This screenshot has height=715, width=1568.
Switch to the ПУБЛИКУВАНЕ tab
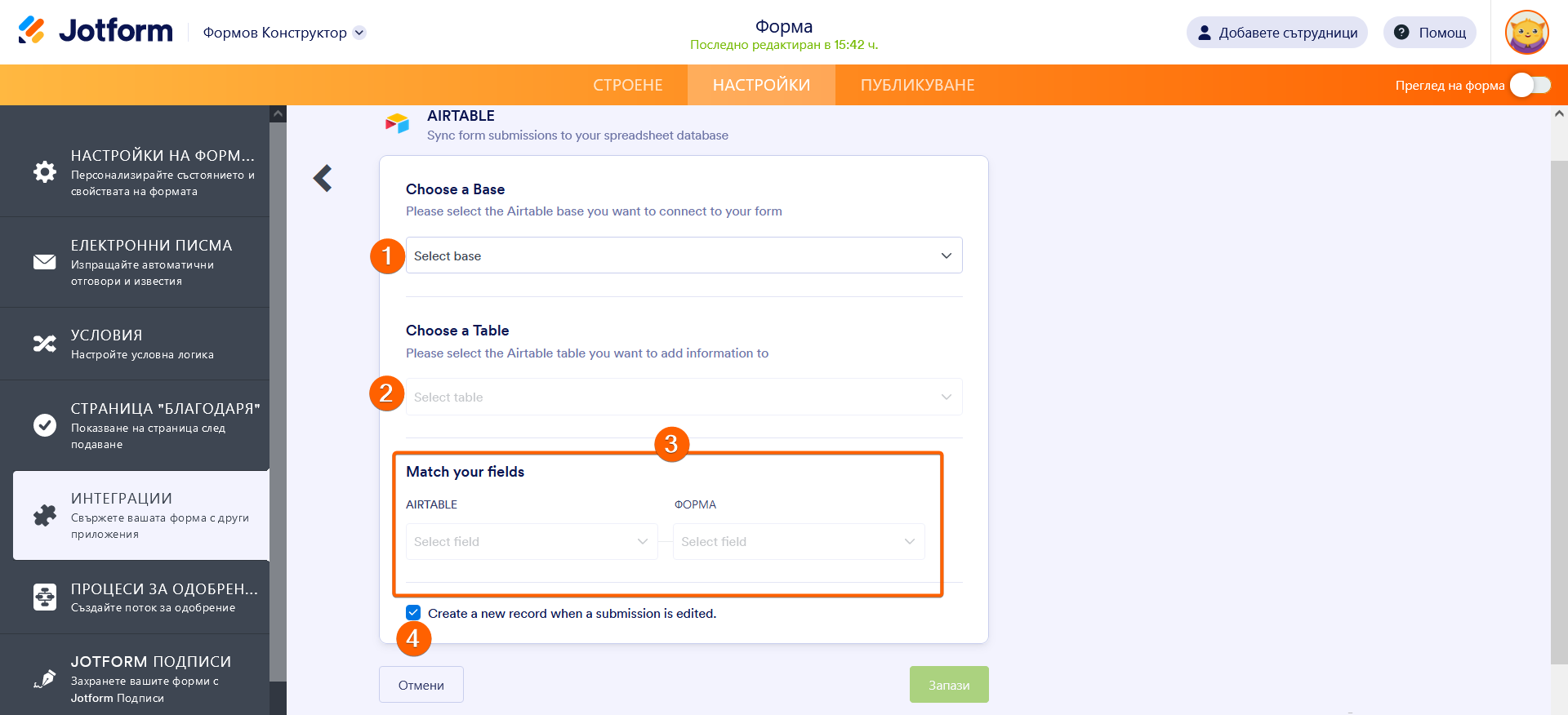click(917, 85)
